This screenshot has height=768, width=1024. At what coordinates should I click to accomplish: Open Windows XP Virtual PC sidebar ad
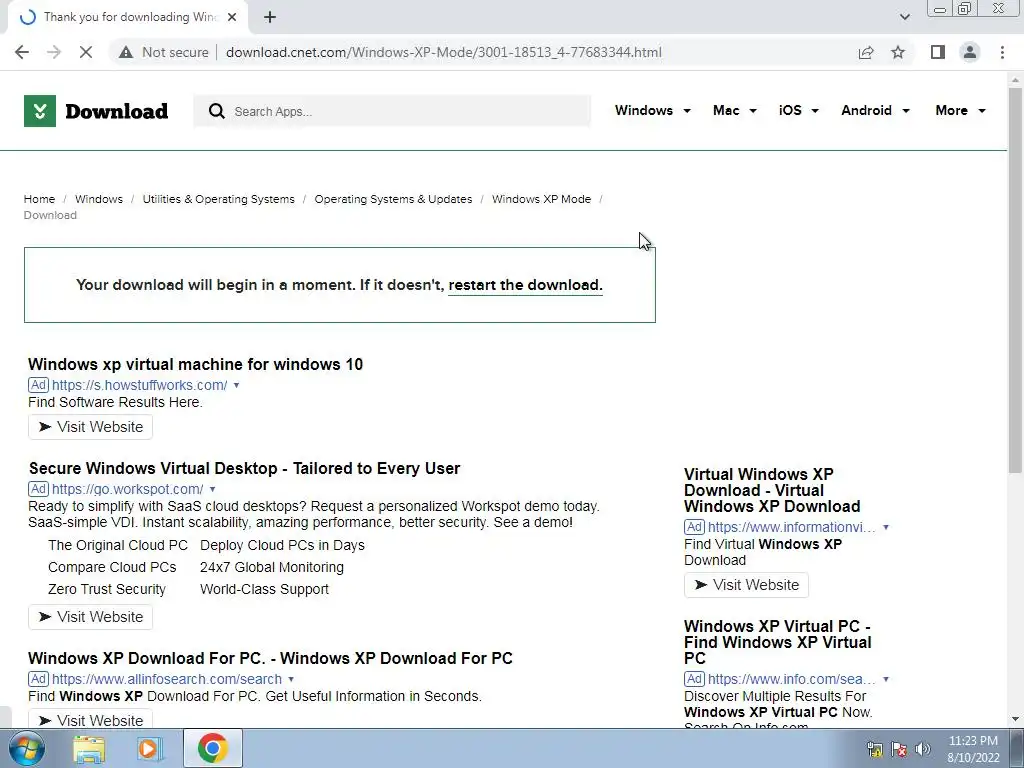(778, 643)
